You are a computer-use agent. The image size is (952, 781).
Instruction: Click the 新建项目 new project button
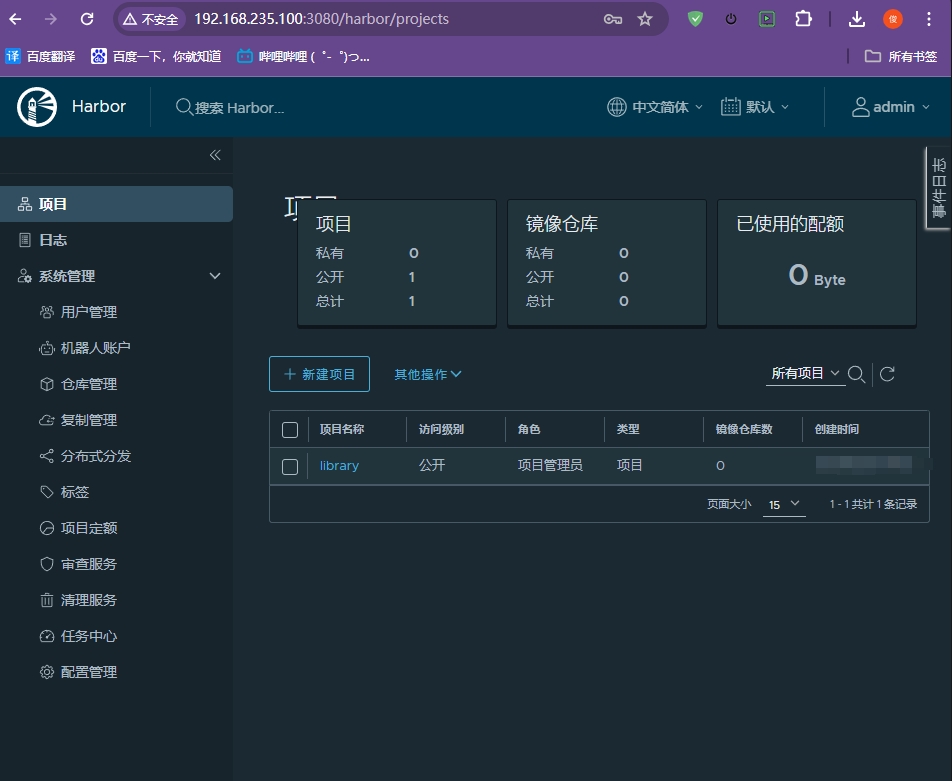[x=319, y=374]
